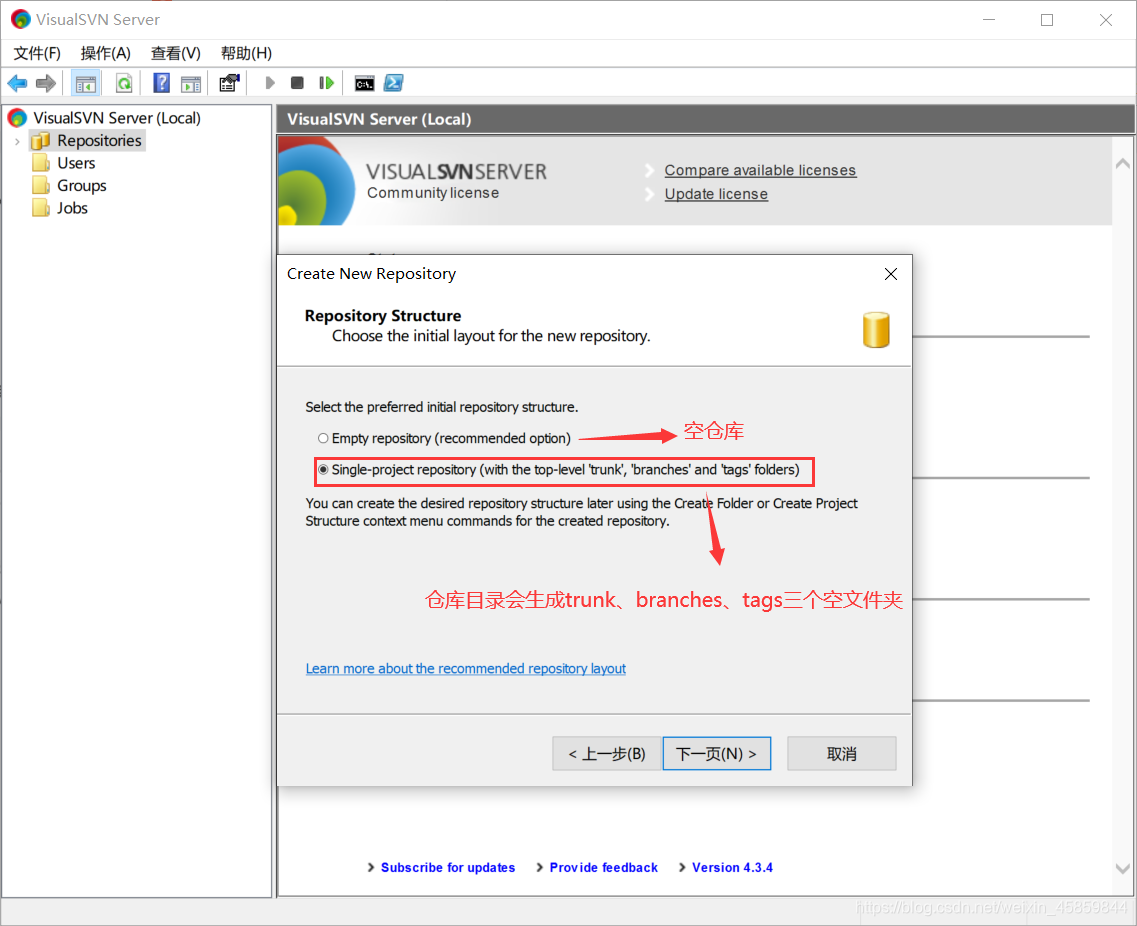This screenshot has width=1137, height=926.
Task: Open the Properties toolbar icon
Action: click(x=229, y=83)
